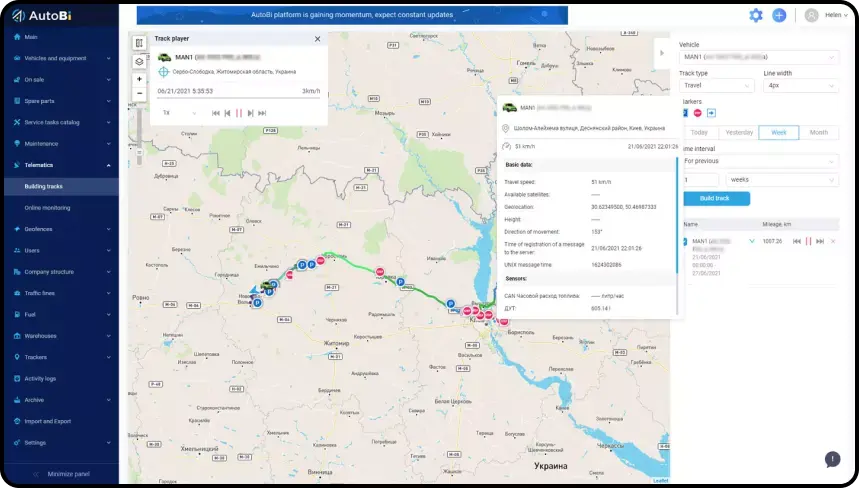This screenshot has width=859, height=488.
Task: Open the Users section icon
Action: coord(16,250)
